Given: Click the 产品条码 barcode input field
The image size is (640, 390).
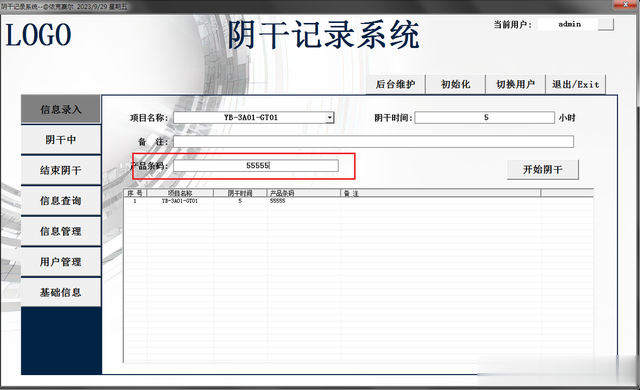Looking at the screenshot, I should click(x=256, y=165).
